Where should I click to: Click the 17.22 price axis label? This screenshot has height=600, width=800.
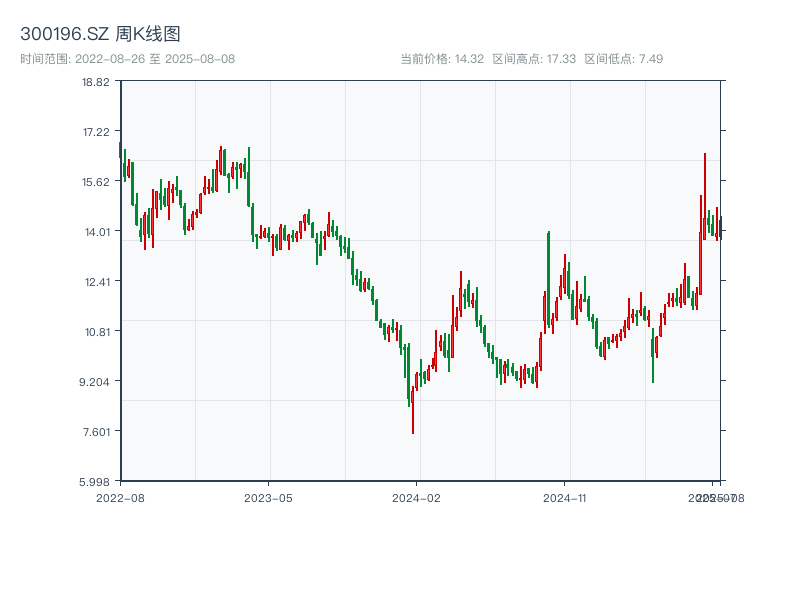tap(96, 131)
